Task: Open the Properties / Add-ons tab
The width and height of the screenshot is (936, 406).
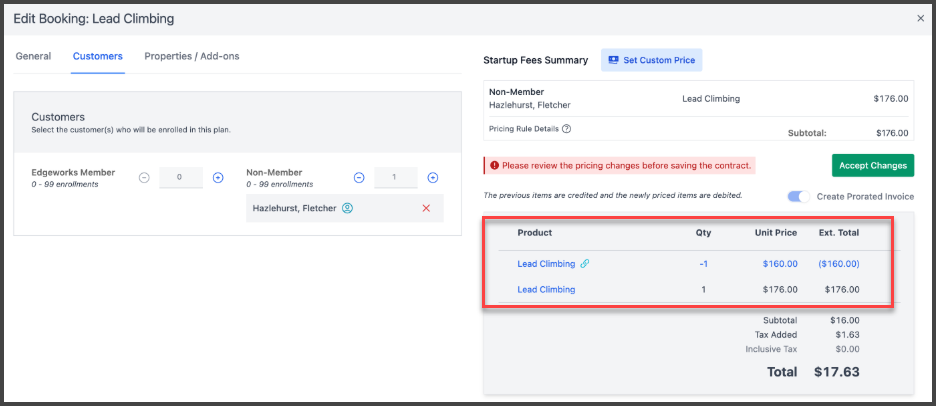Action: coord(191,56)
